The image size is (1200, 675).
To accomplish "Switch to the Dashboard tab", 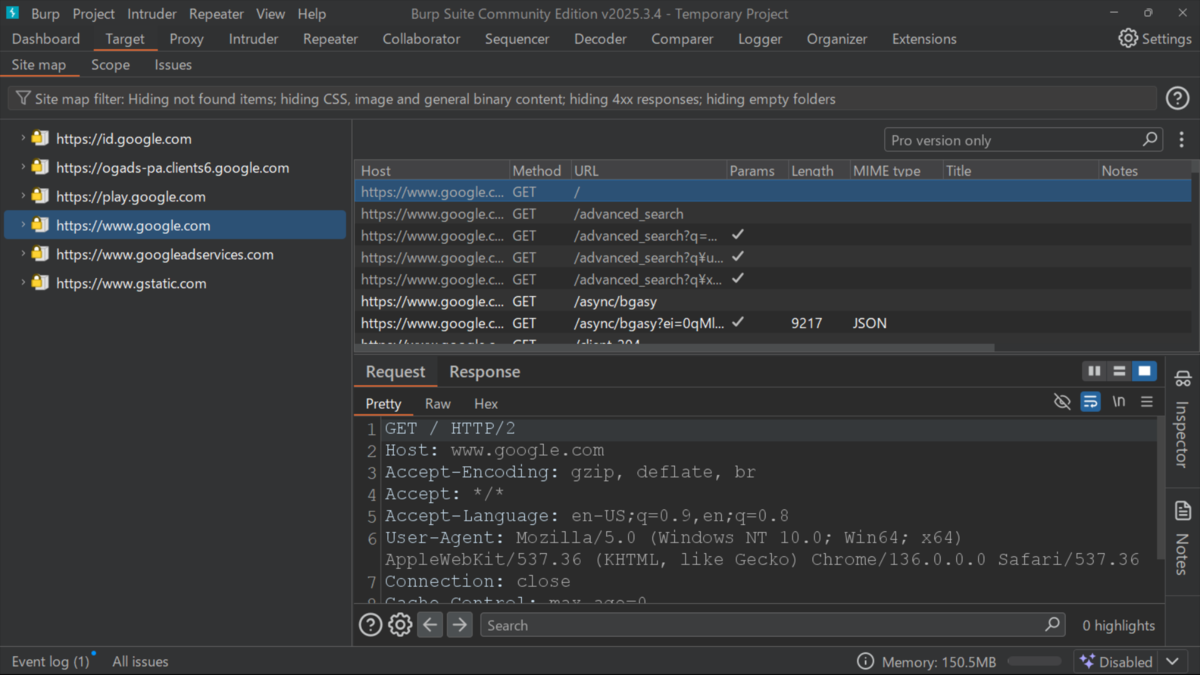I will [x=46, y=39].
